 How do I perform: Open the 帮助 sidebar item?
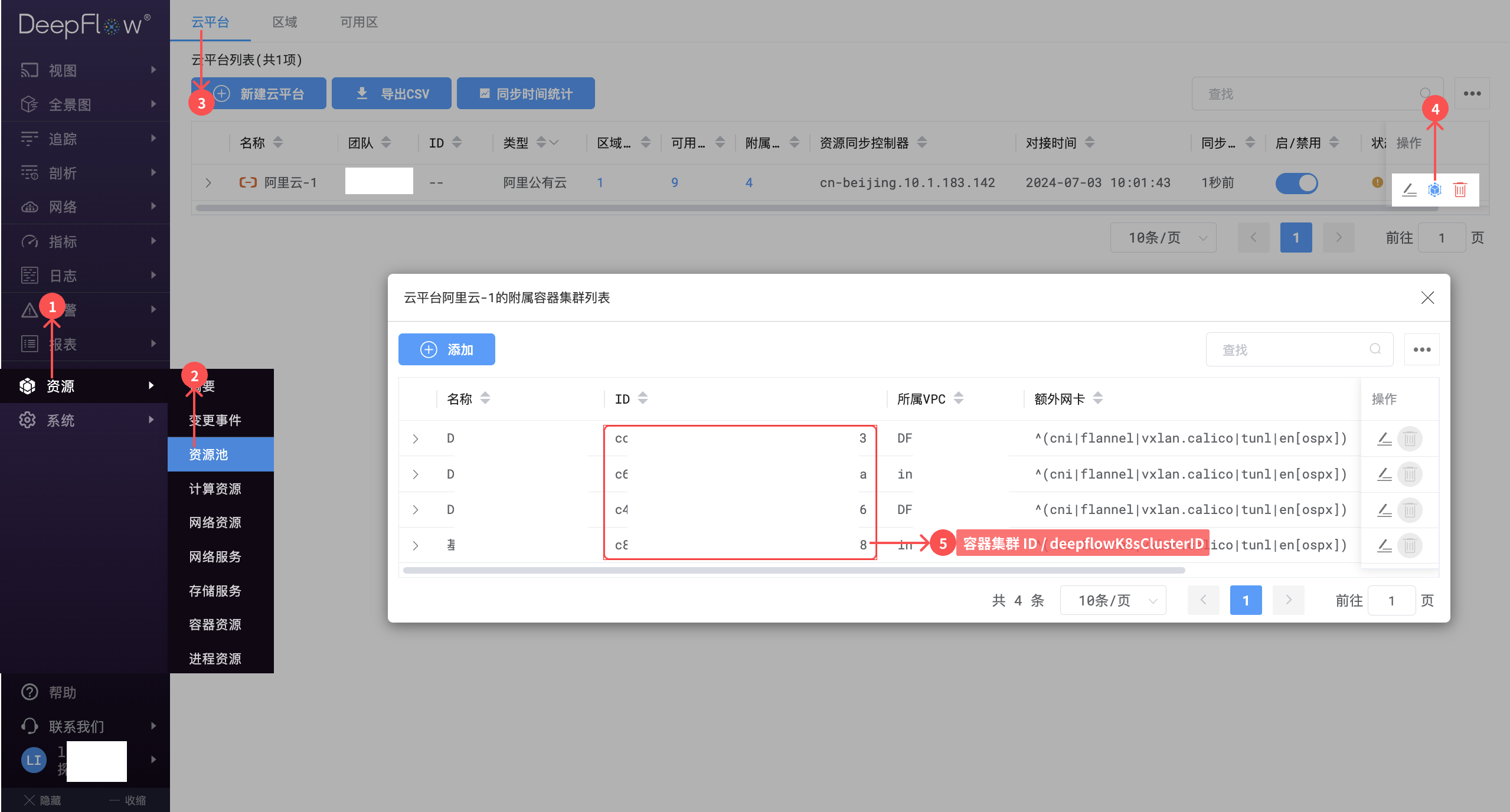click(63, 691)
